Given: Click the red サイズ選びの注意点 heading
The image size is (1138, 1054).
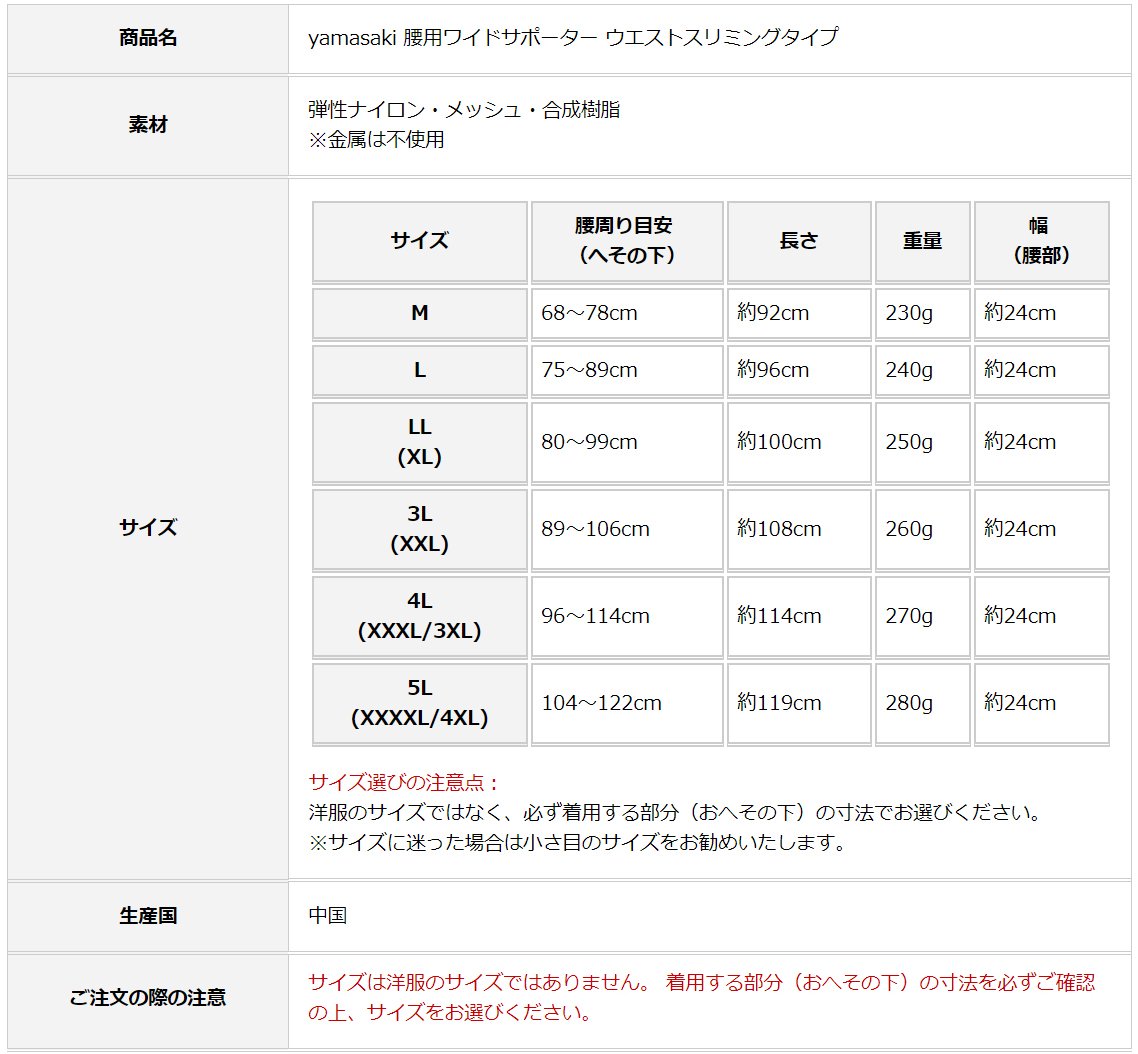Looking at the screenshot, I should (404, 782).
